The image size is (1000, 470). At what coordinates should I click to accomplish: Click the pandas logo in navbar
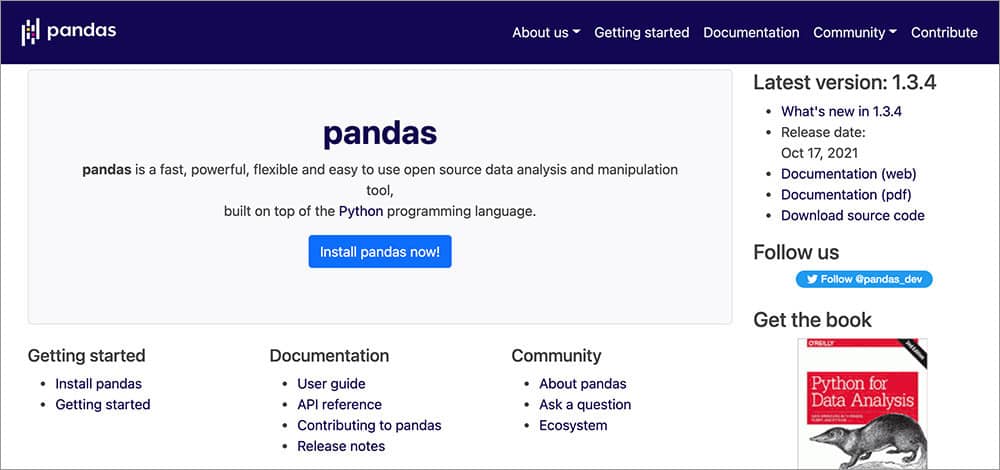[69, 31]
